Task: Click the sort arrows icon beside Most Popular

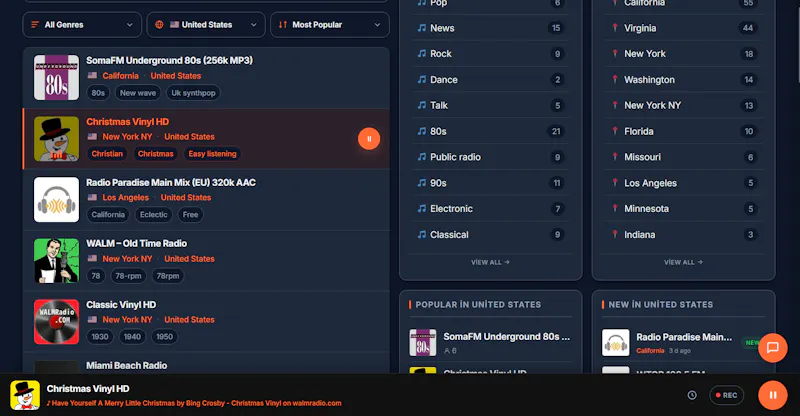Action: click(x=283, y=25)
